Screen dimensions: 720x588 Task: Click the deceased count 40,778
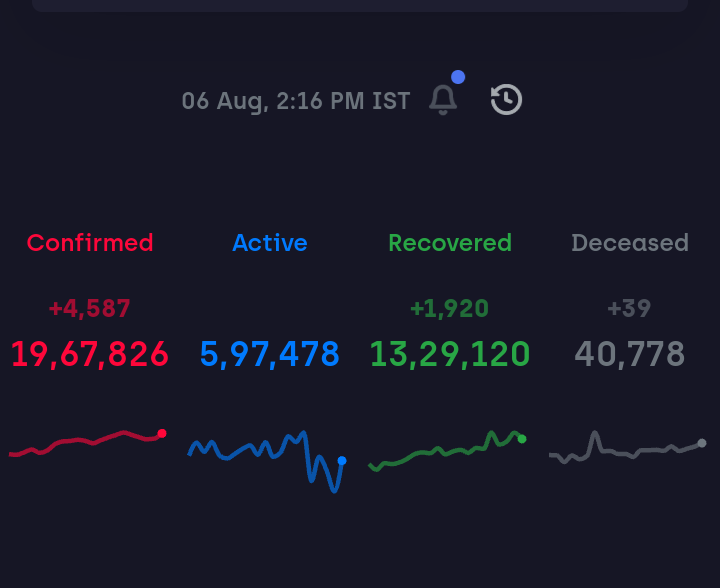(630, 354)
